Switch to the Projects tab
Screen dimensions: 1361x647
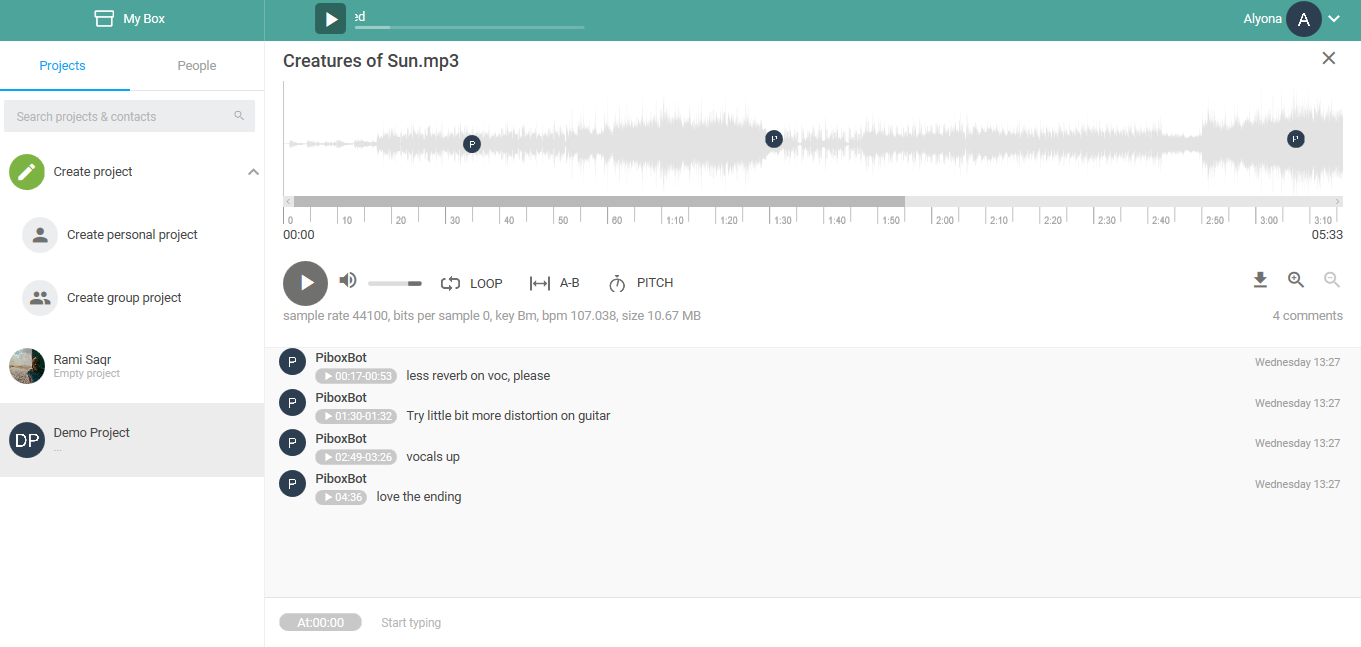point(63,66)
